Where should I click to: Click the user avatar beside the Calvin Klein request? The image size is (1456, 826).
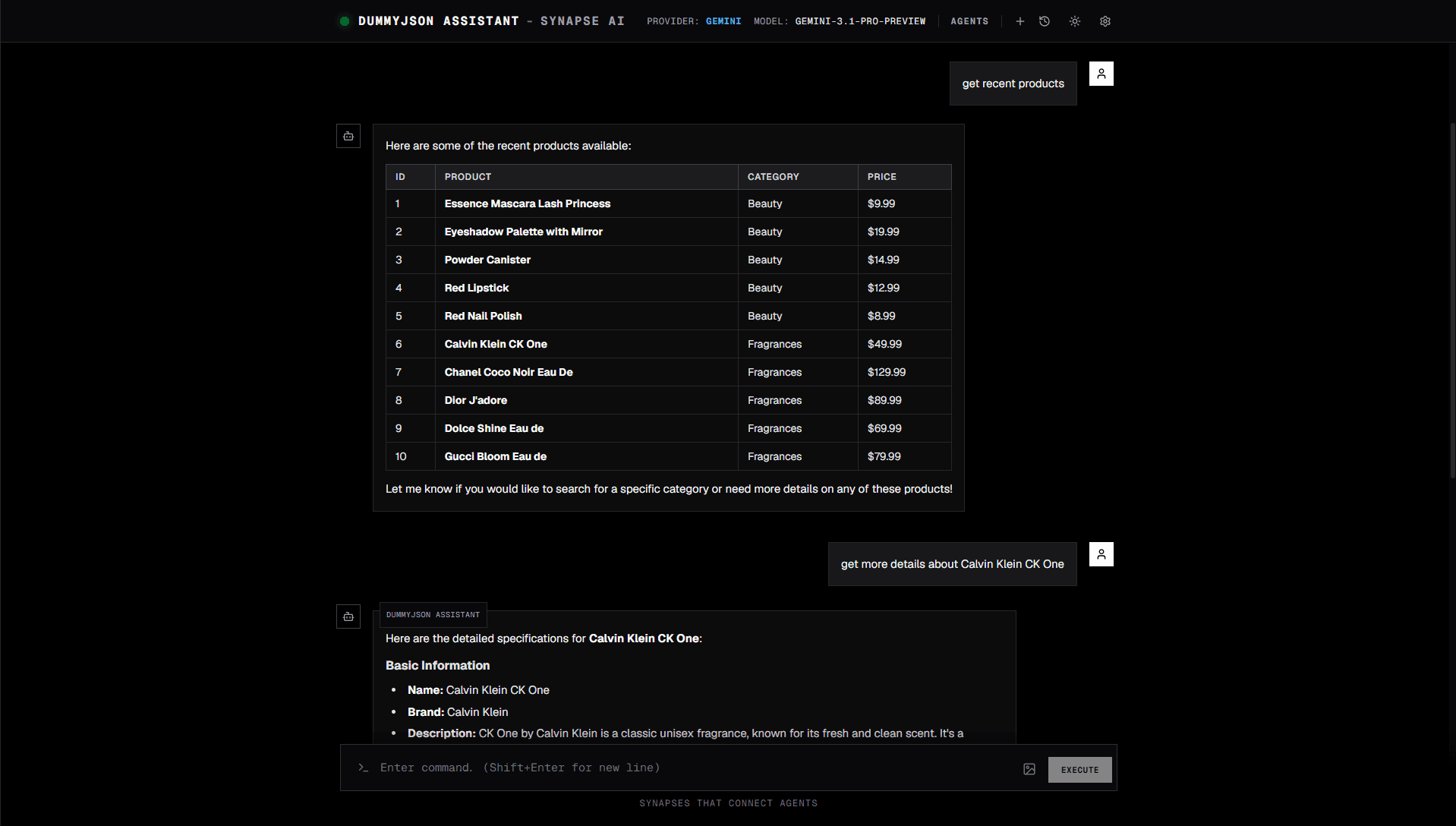pos(1101,554)
